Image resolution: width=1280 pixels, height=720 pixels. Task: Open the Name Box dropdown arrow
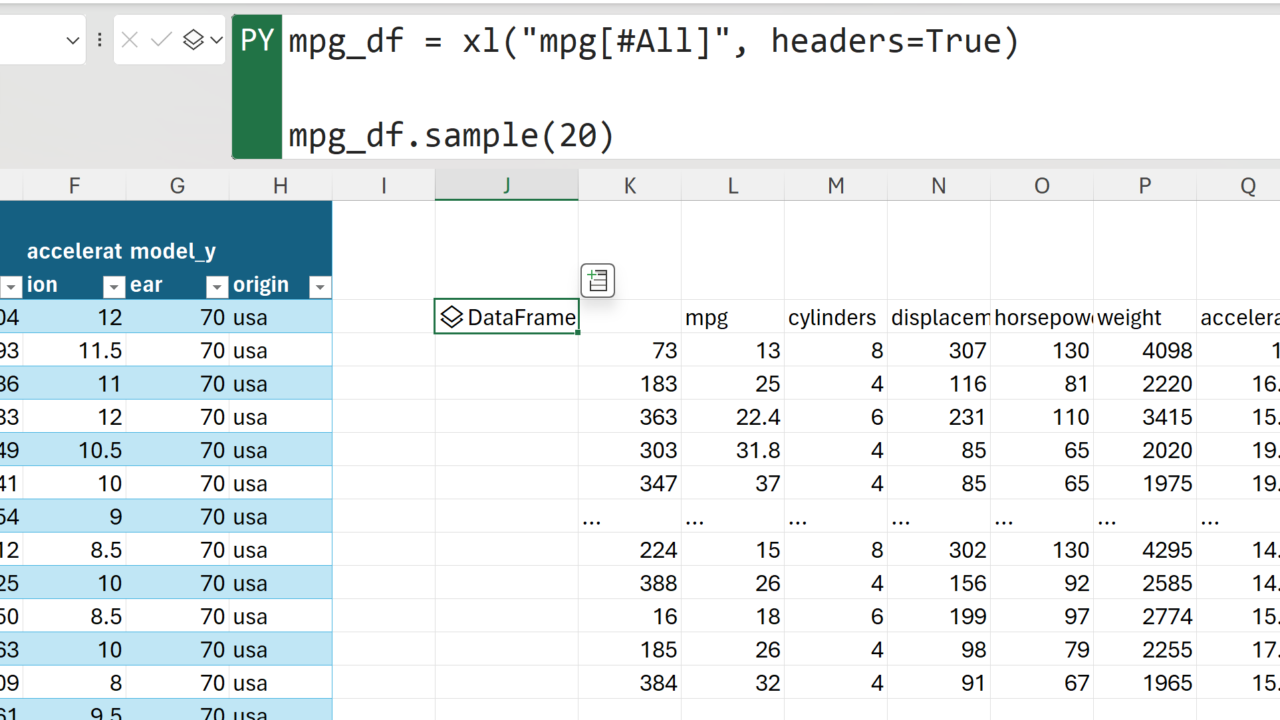pyautogui.click(x=72, y=41)
